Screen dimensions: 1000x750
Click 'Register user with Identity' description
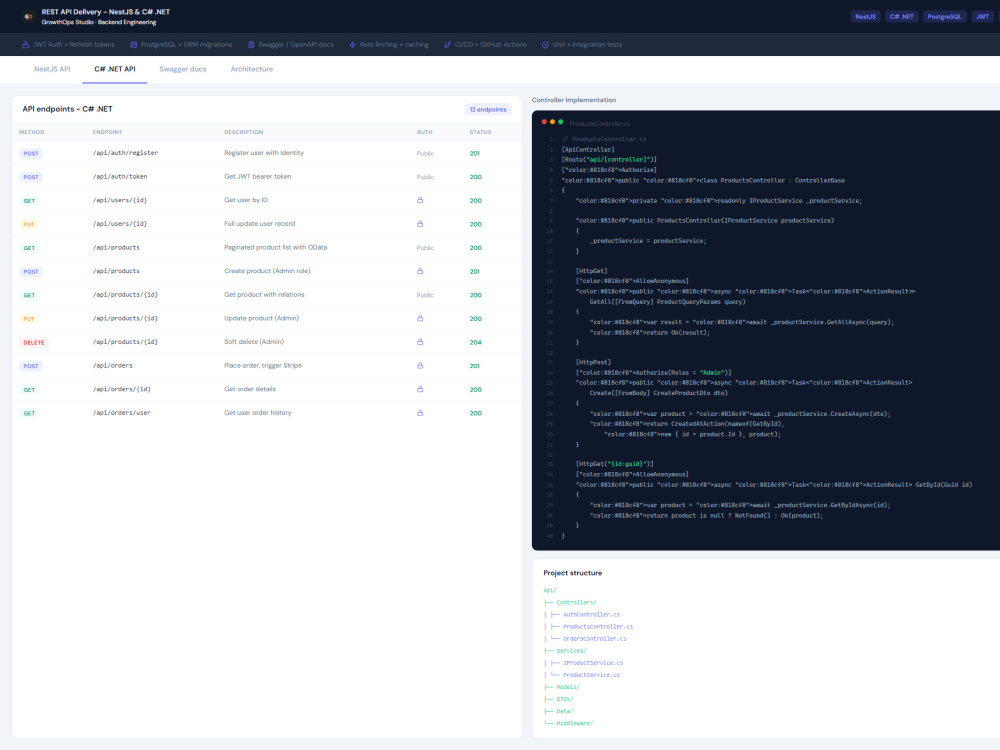264,153
